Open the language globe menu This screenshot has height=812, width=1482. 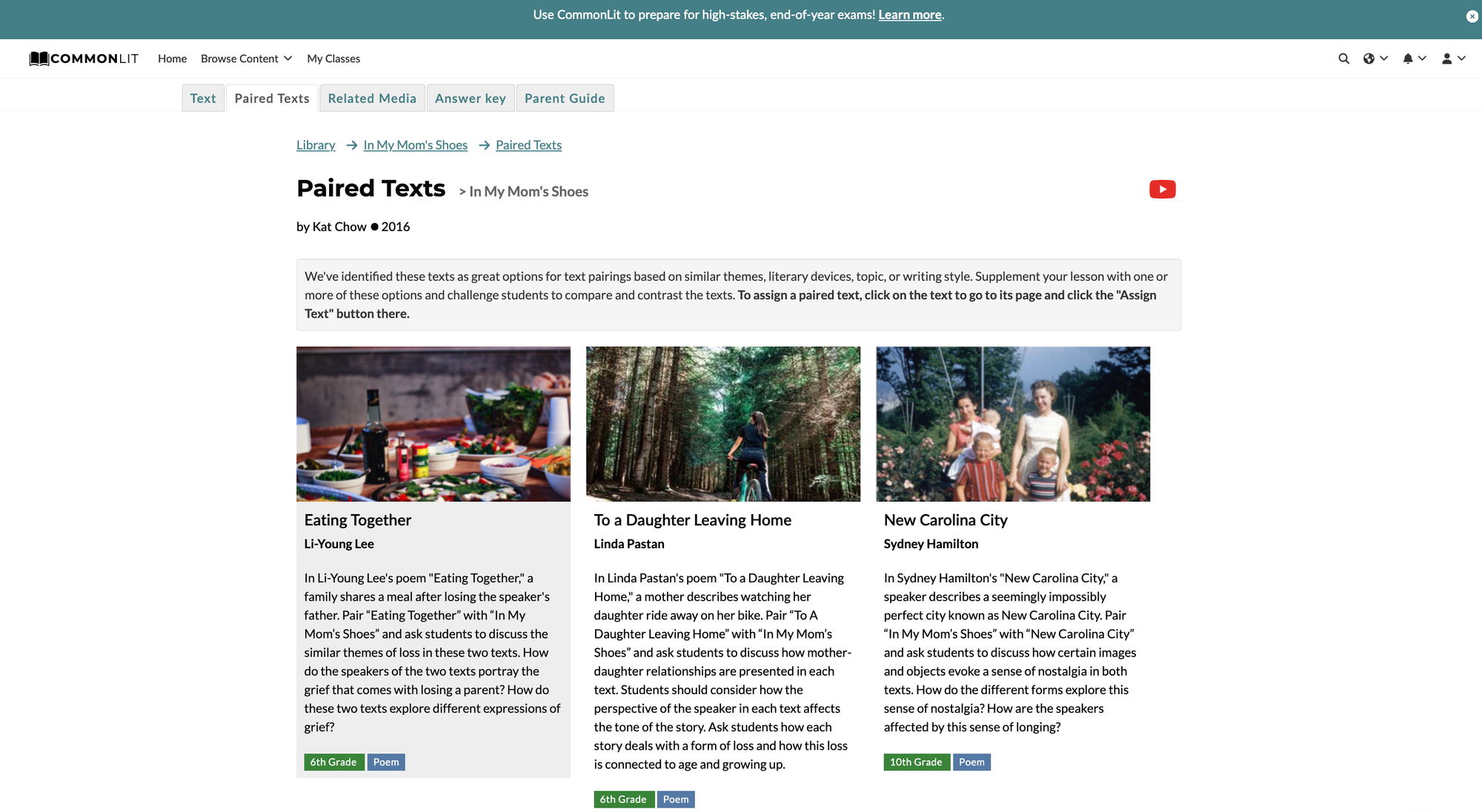(1375, 59)
